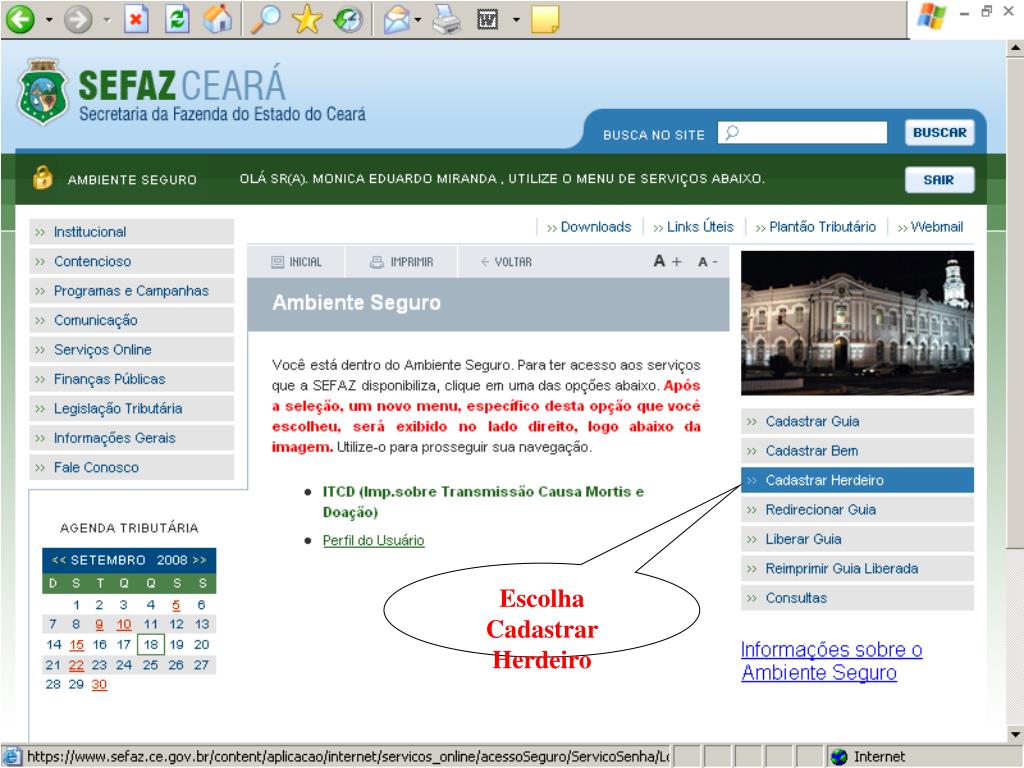Click Informações sobre o Ambiente Seguro link
The height and width of the screenshot is (768, 1024).
(x=831, y=661)
